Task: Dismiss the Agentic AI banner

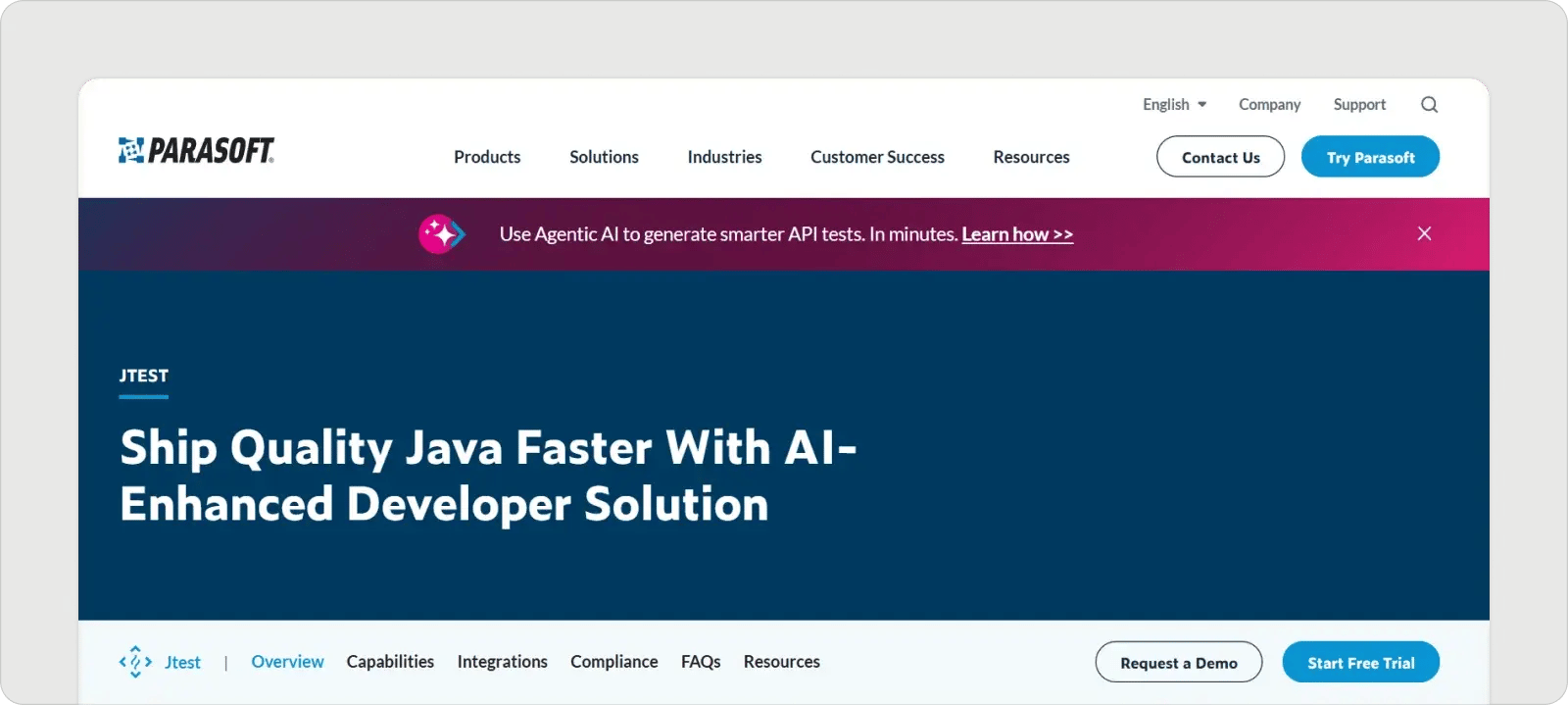Action: pos(1424,233)
